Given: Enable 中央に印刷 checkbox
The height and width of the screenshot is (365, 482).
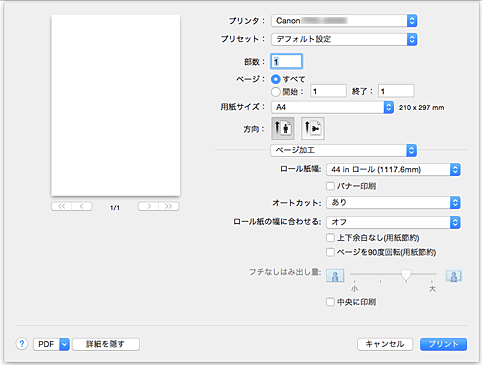Looking at the screenshot, I should pos(330,302).
